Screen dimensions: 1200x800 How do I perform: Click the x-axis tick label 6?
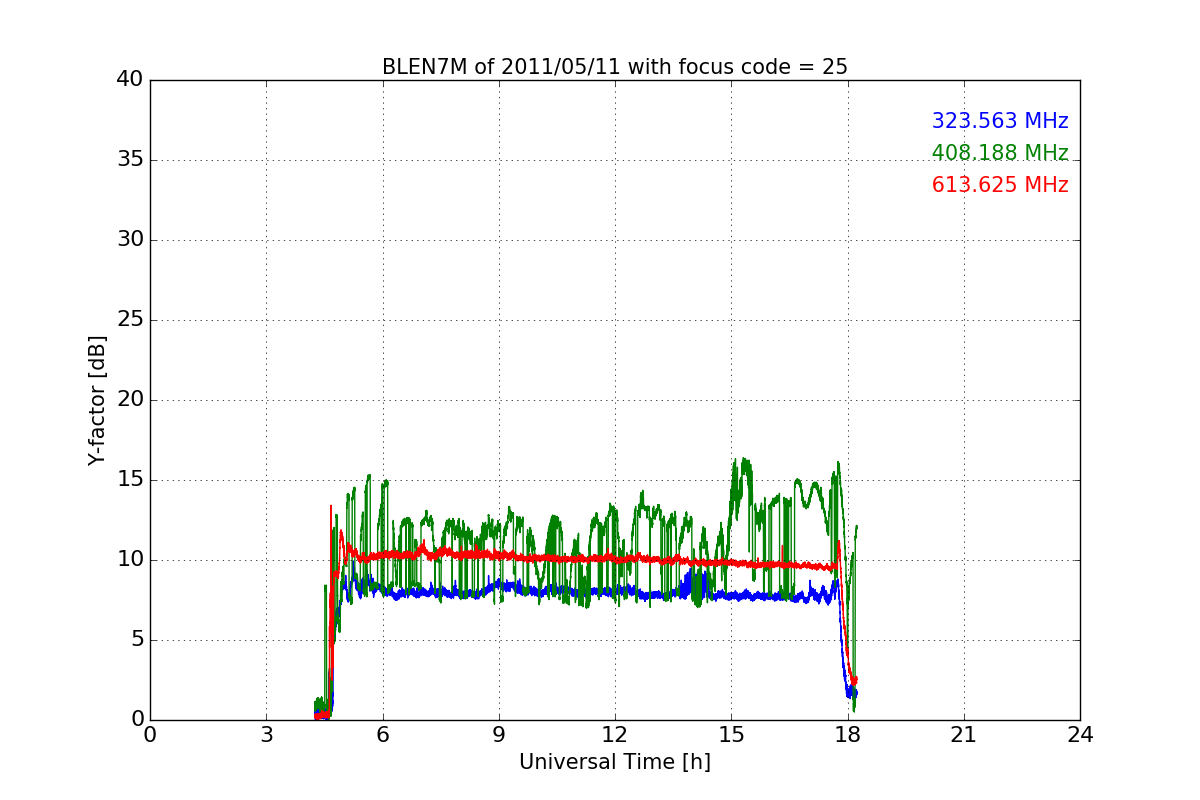[x=382, y=735]
